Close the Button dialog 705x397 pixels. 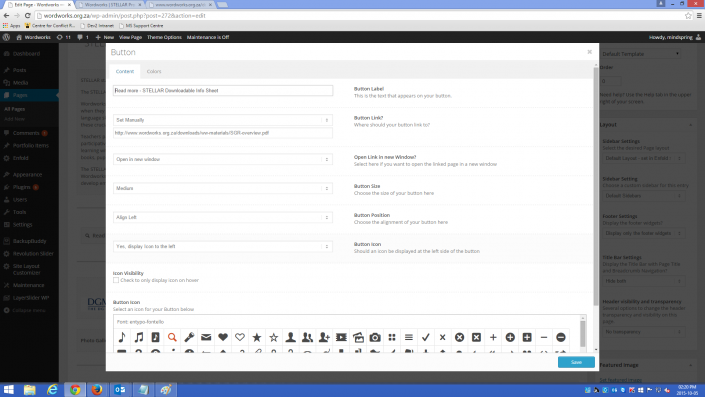[589, 52]
